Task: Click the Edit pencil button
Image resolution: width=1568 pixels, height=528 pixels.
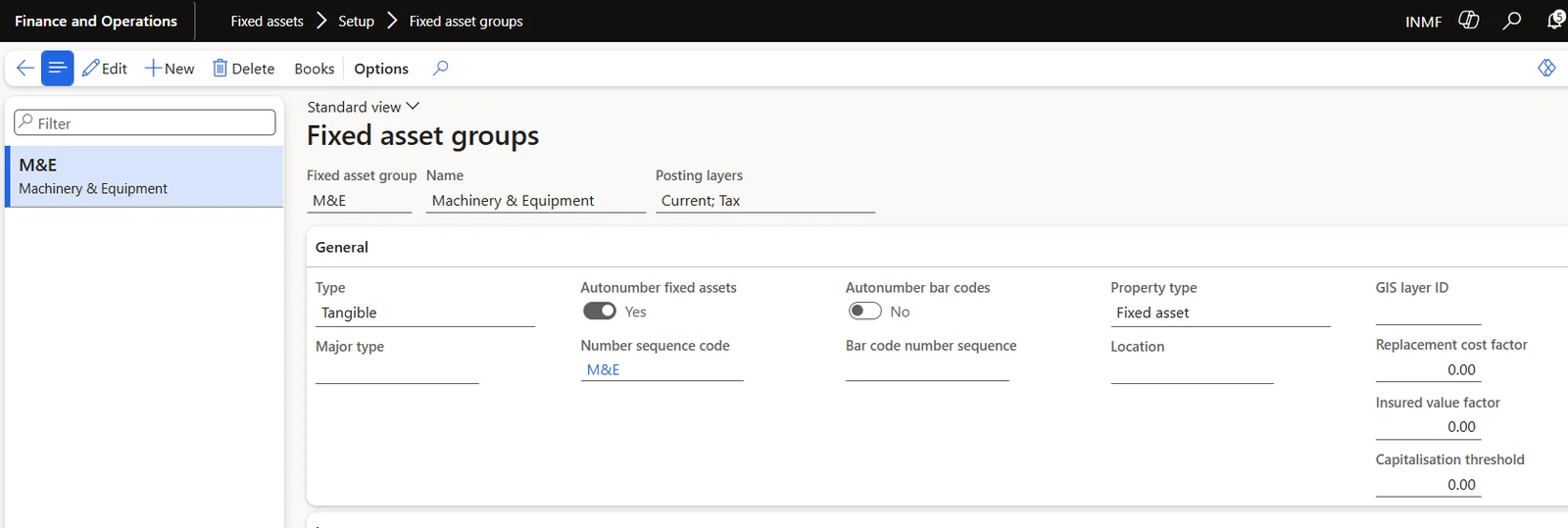Action: tap(105, 69)
